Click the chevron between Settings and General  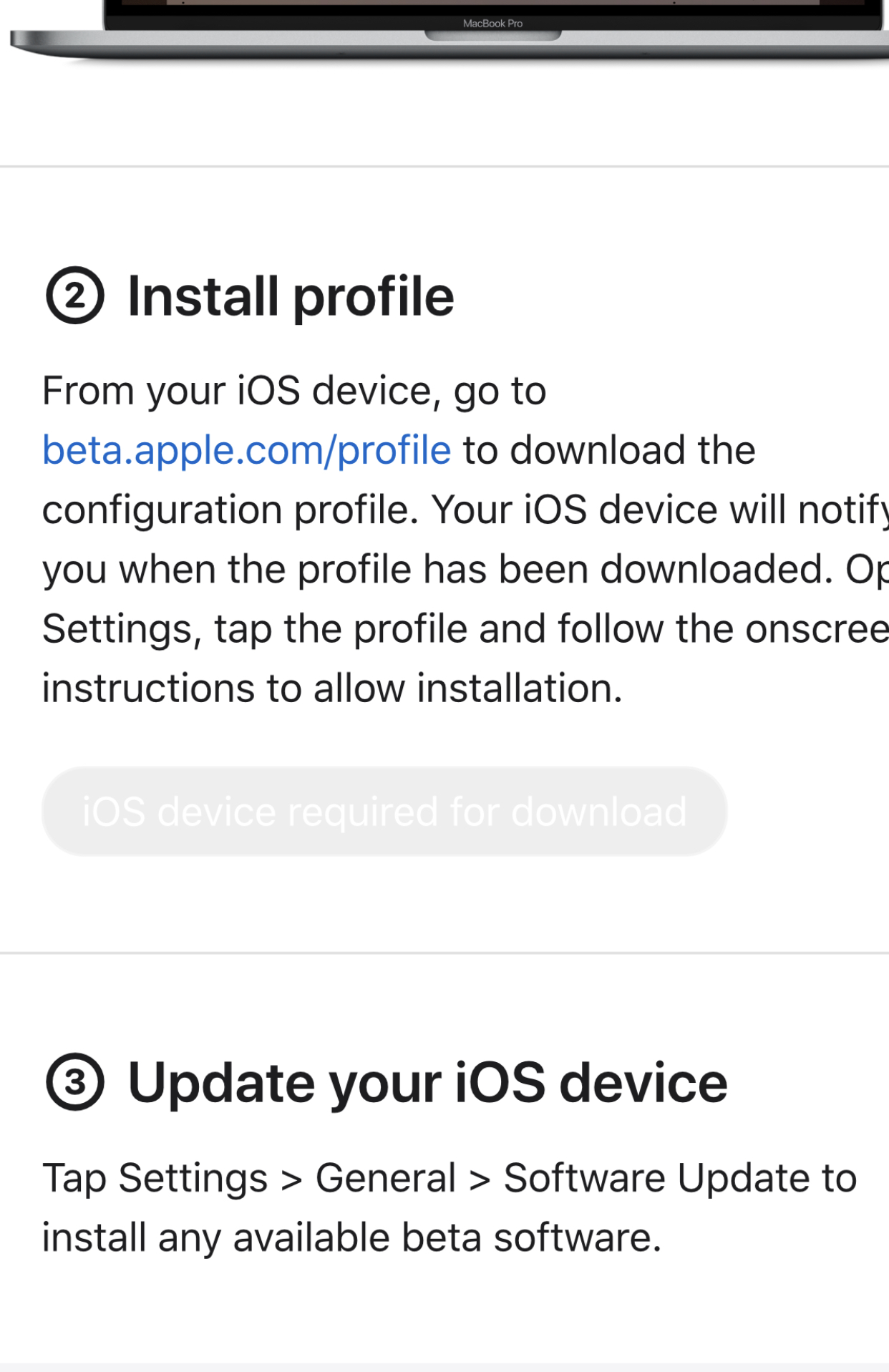[x=291, y=1180]
